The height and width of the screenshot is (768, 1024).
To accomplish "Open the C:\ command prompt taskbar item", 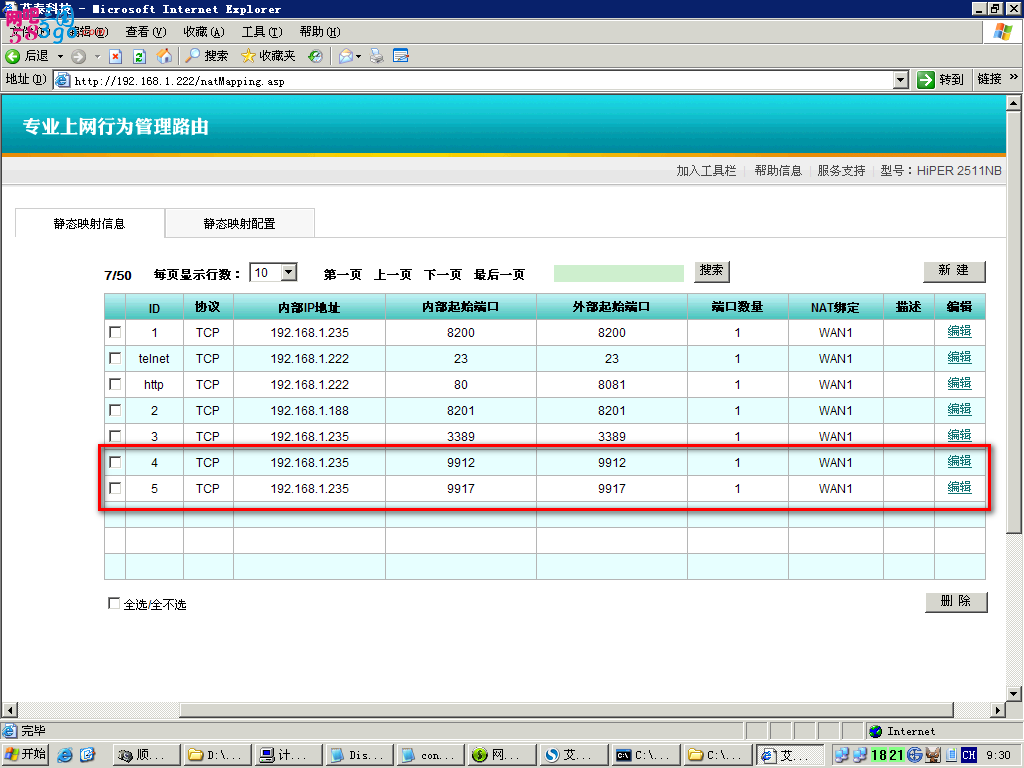I will [x=646, y=755].
